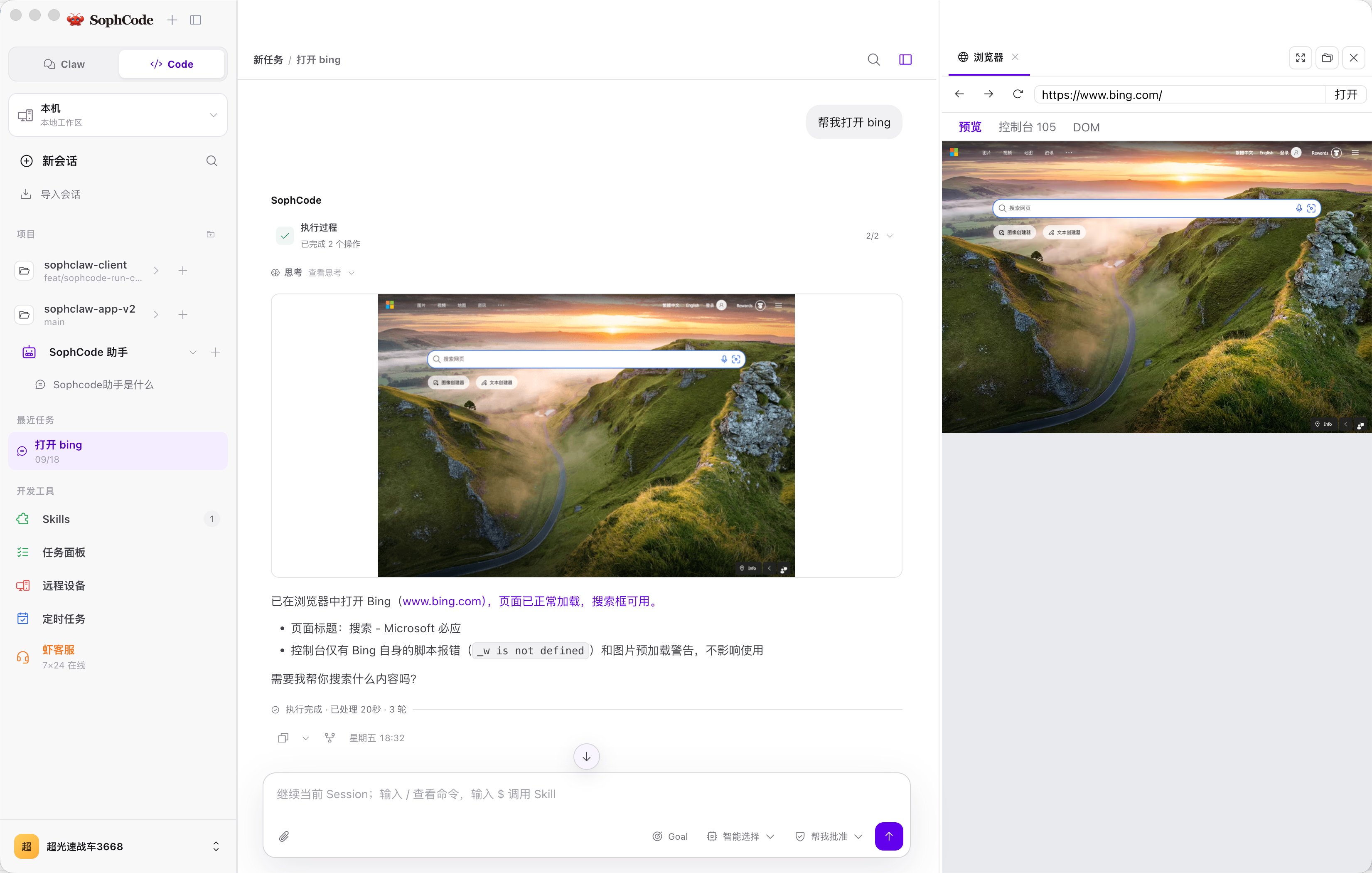Expand browser panel to fullscreen icon
Screen dimensions: 1372x873
pyautogui.click(x=1301, y=58)
